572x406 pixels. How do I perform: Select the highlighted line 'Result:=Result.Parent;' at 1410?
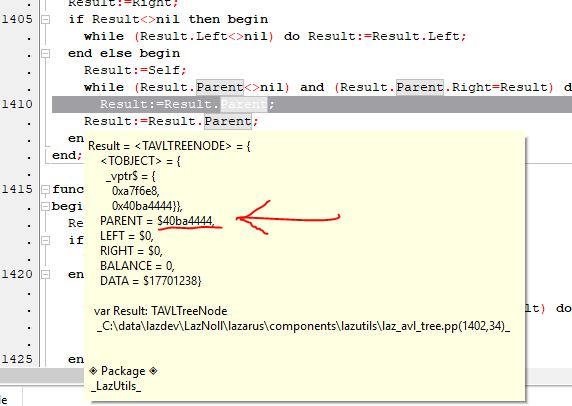[312, 104]
